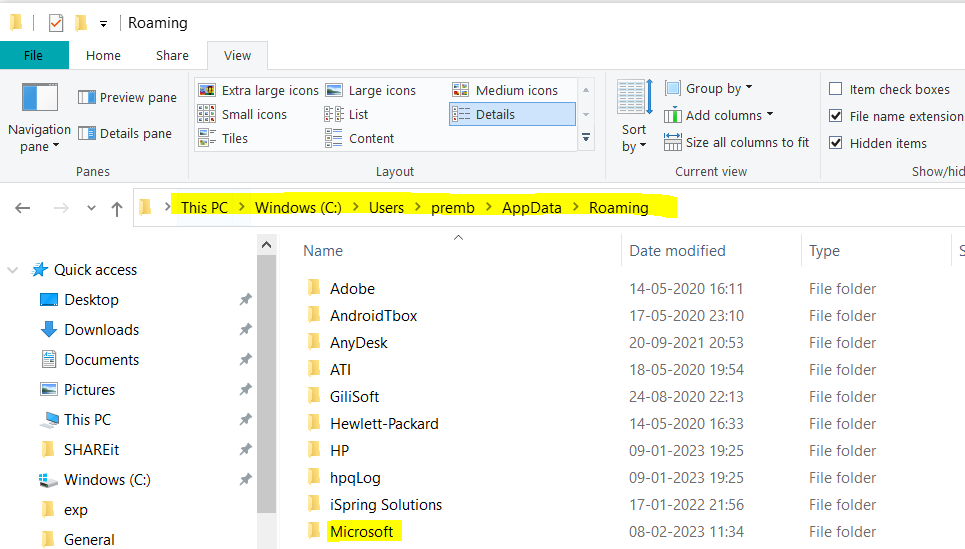Screen dimensions: 965x549
Task: Click the Users breadcrumb
Action: [x=386, y=208]
